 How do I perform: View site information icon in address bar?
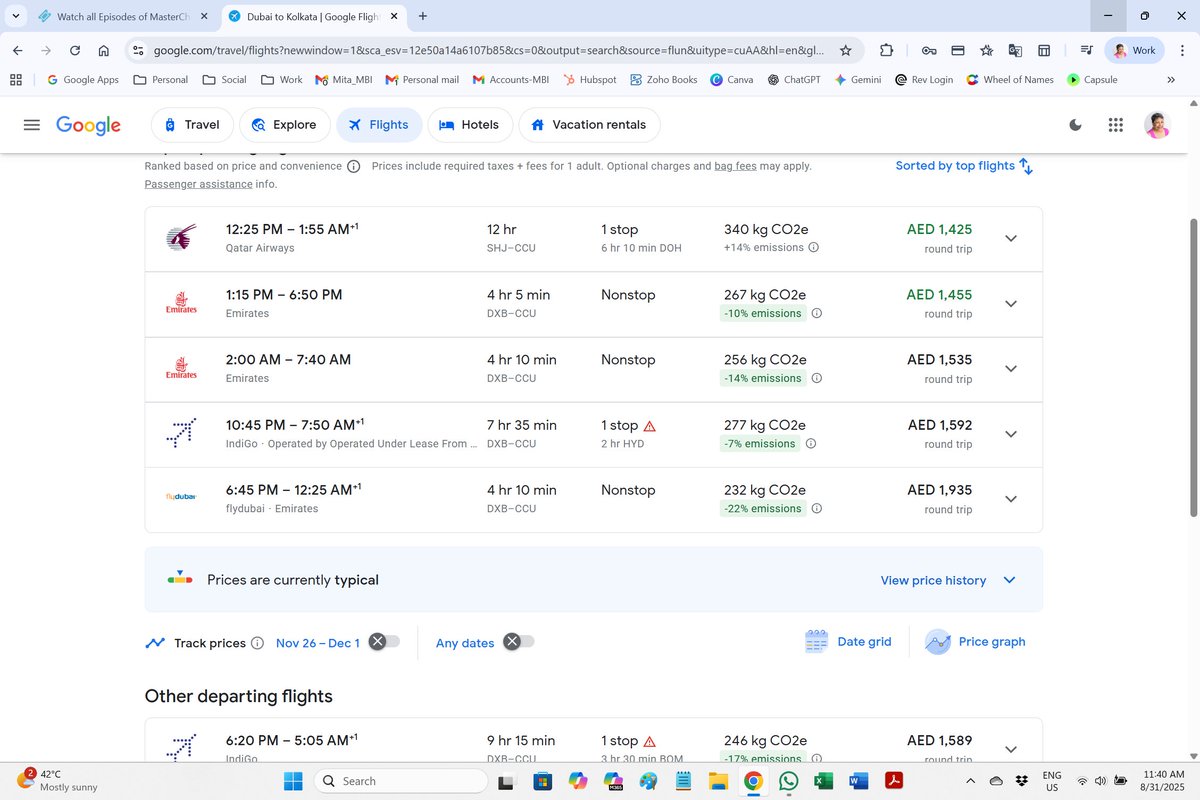point(138,50)
